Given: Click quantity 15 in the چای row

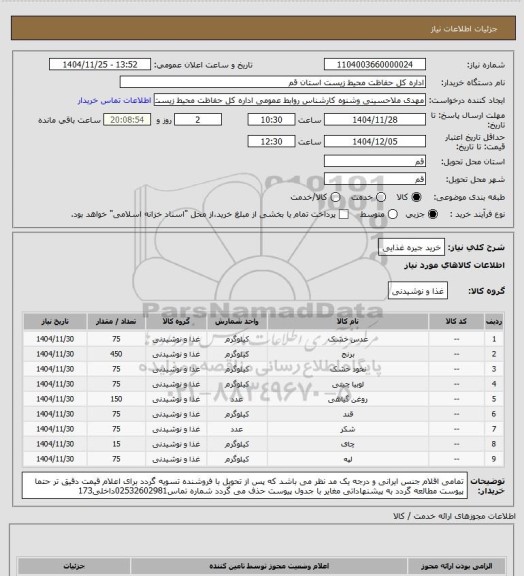Looking at the screenshot, I should point(116,444).
